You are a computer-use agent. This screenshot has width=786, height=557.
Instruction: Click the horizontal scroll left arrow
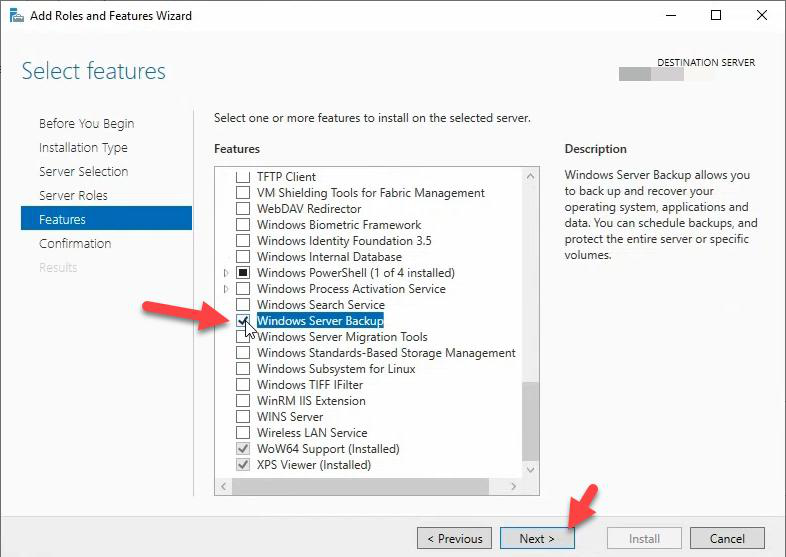[224, 486]
